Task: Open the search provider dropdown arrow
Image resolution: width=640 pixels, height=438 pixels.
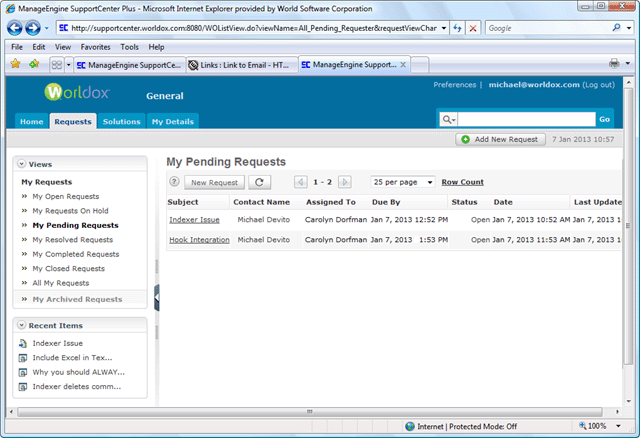Action: (x=629, y=28)
